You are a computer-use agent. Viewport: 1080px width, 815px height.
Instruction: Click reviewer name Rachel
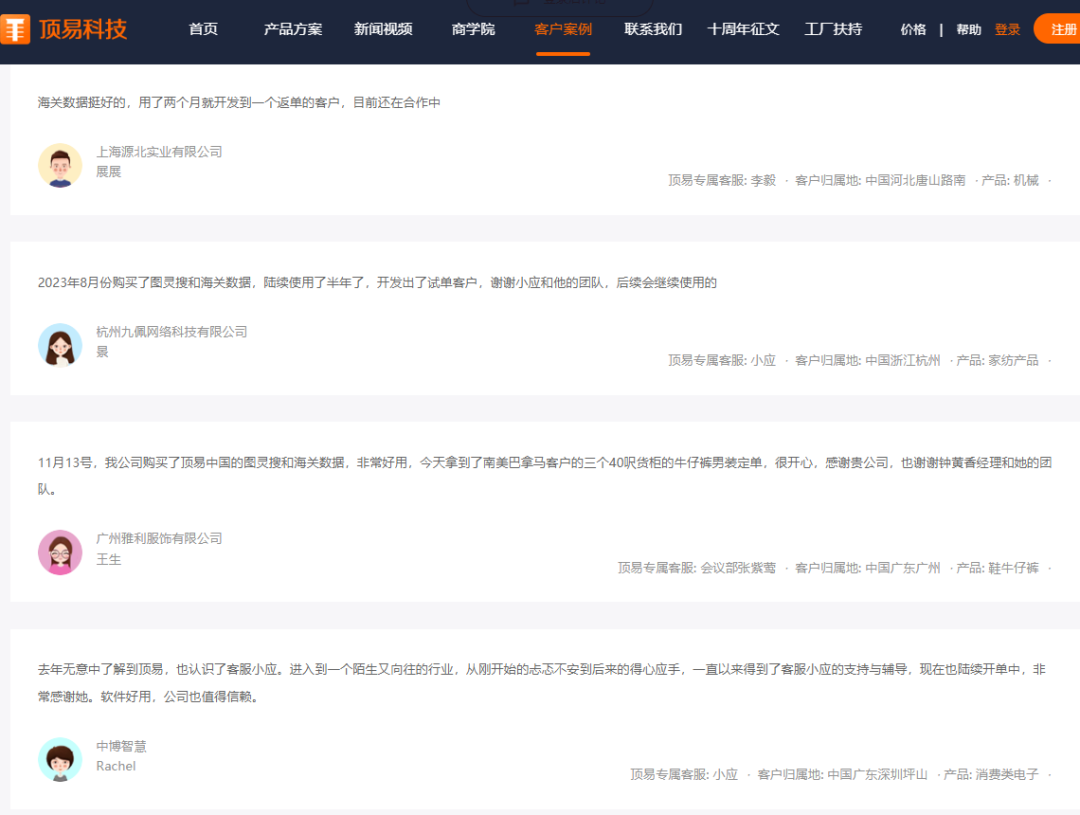pyautogui.click(x=116, y=766)
